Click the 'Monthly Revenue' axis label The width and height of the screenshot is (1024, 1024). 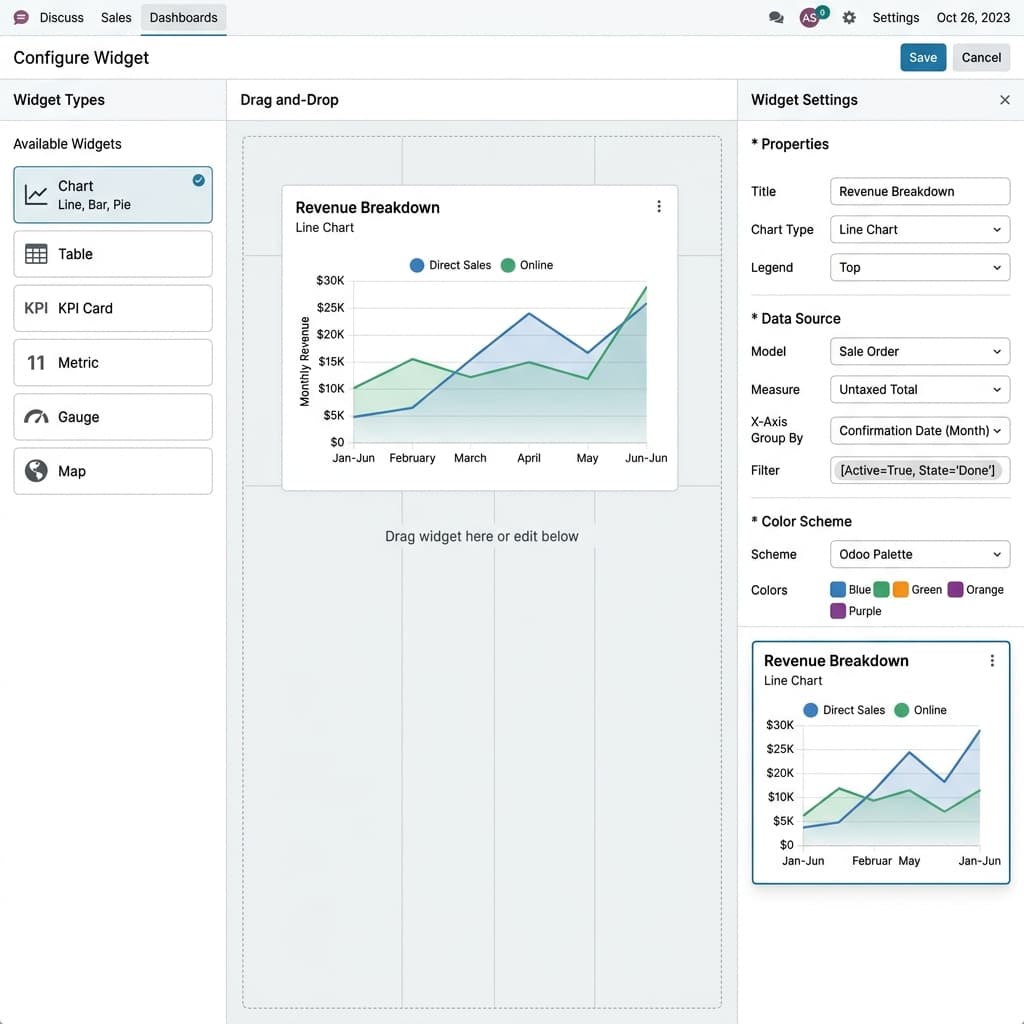click(304, 361)
